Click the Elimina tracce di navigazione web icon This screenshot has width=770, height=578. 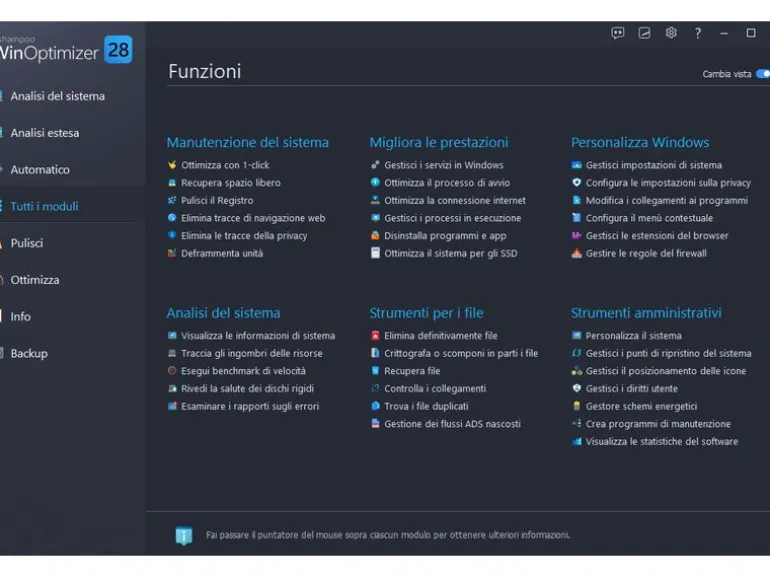pos(172,218)
